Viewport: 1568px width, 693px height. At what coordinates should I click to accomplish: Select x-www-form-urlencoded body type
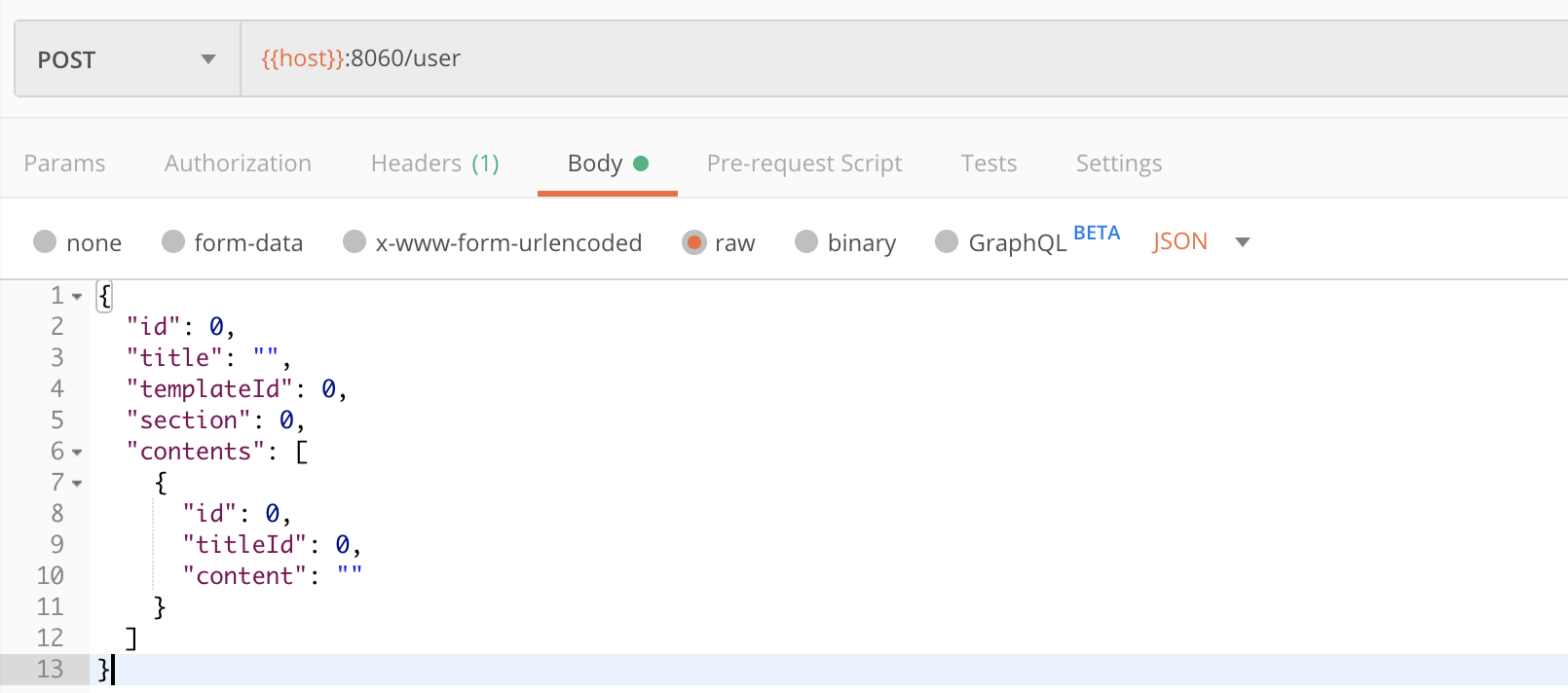[x=355, y=241]
